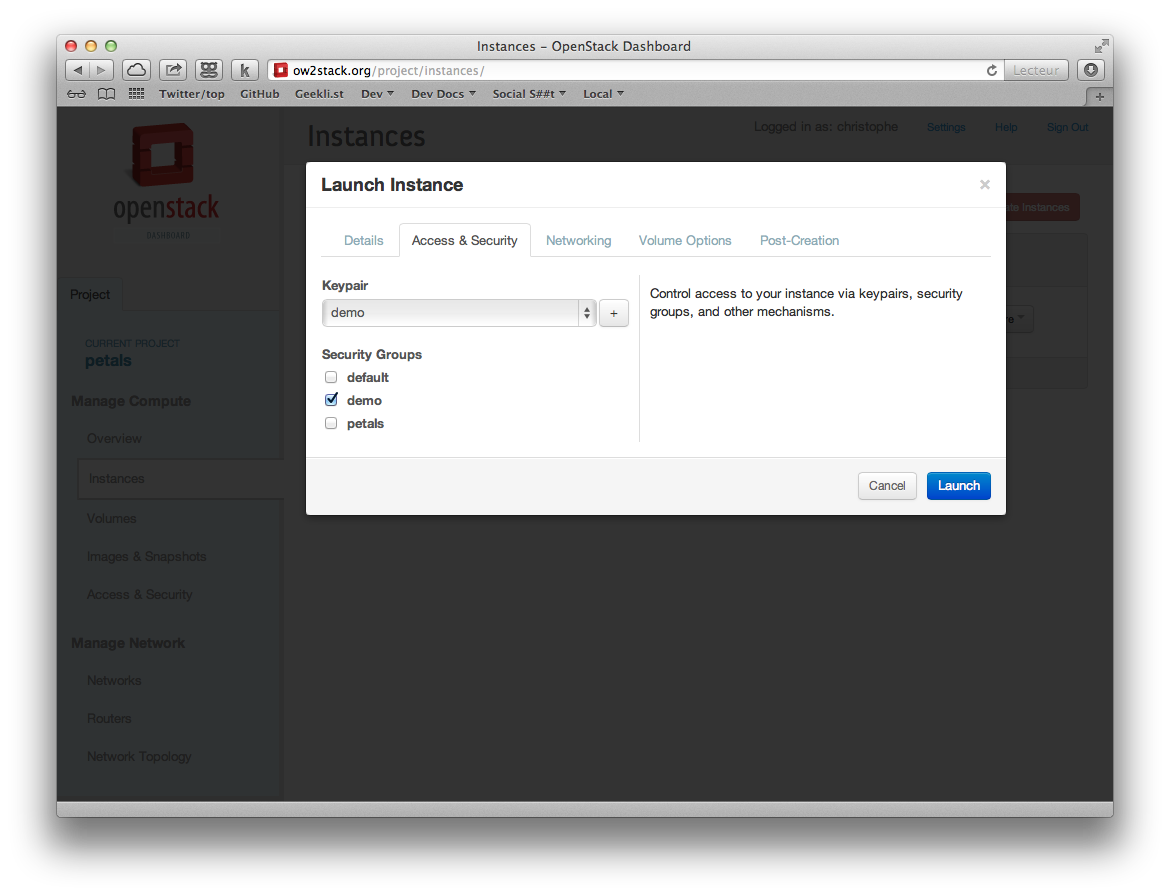Uncheck the demo security group
1170x896 pixels.
[x=331, y=400]
